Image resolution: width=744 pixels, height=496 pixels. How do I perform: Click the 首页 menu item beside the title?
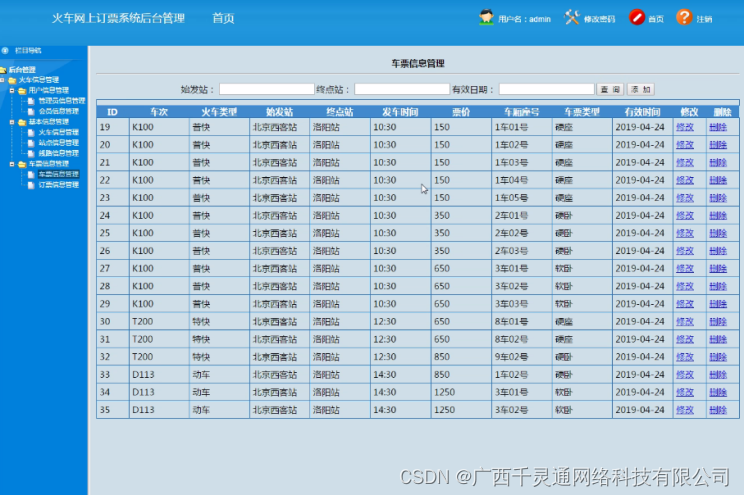point(223,19)
